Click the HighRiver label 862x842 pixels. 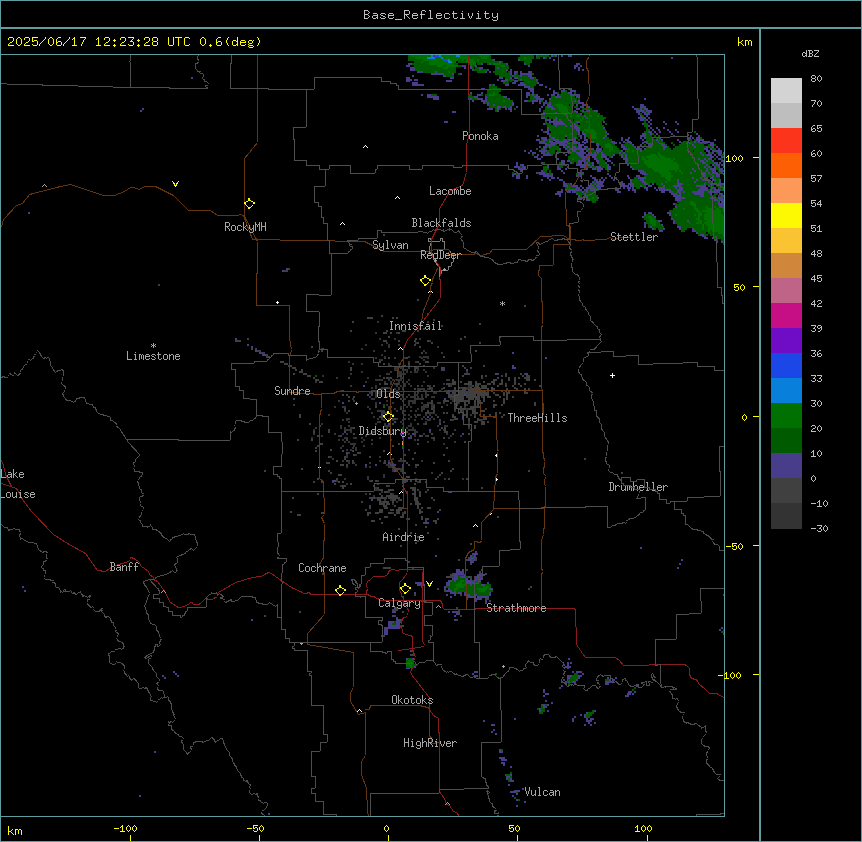430,743
